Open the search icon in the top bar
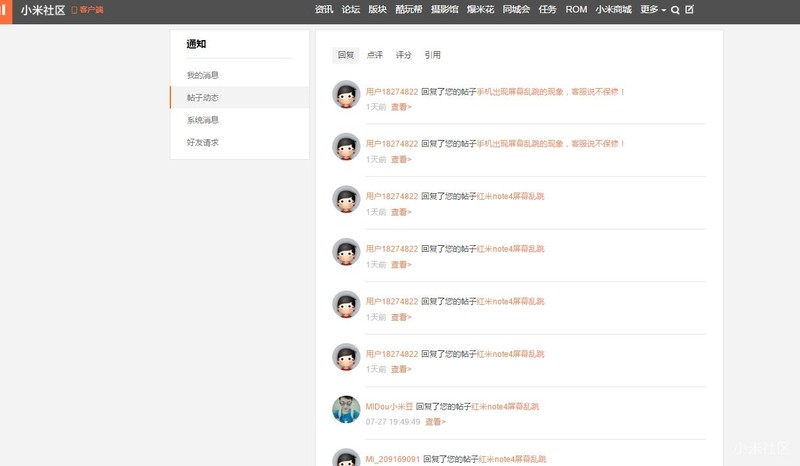800x466 pixels. 675,10
